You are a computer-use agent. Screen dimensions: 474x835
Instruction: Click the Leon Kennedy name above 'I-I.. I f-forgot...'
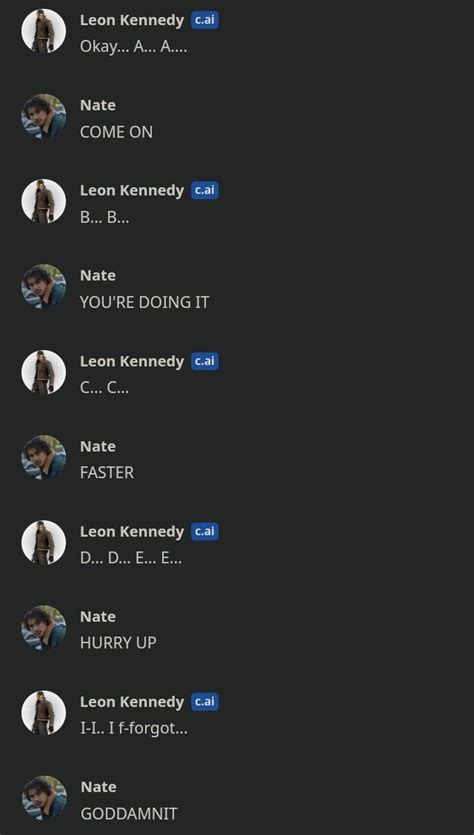(132, 702)
